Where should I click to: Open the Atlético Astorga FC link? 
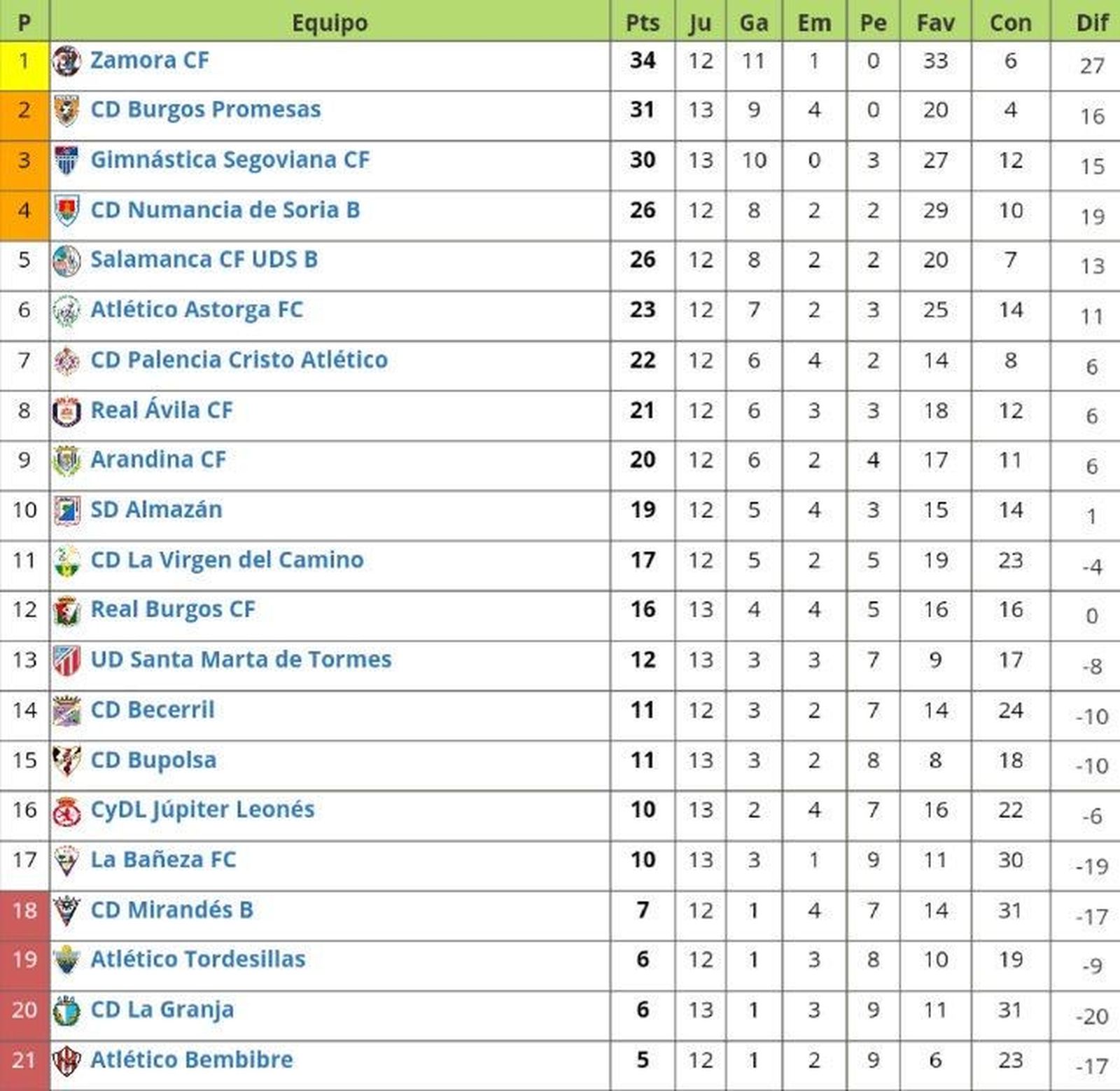click(197, 310)
